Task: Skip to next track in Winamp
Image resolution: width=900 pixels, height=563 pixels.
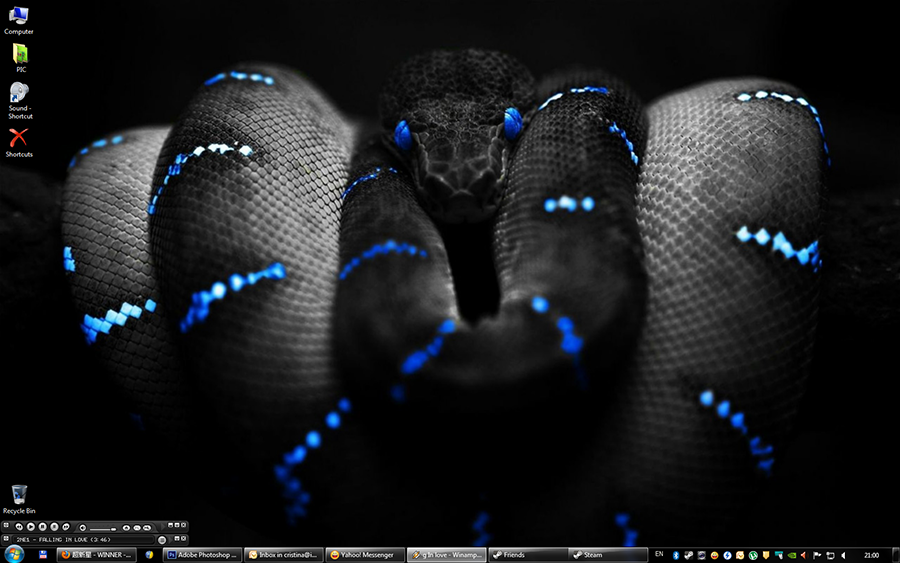Action: click(65, 527)
